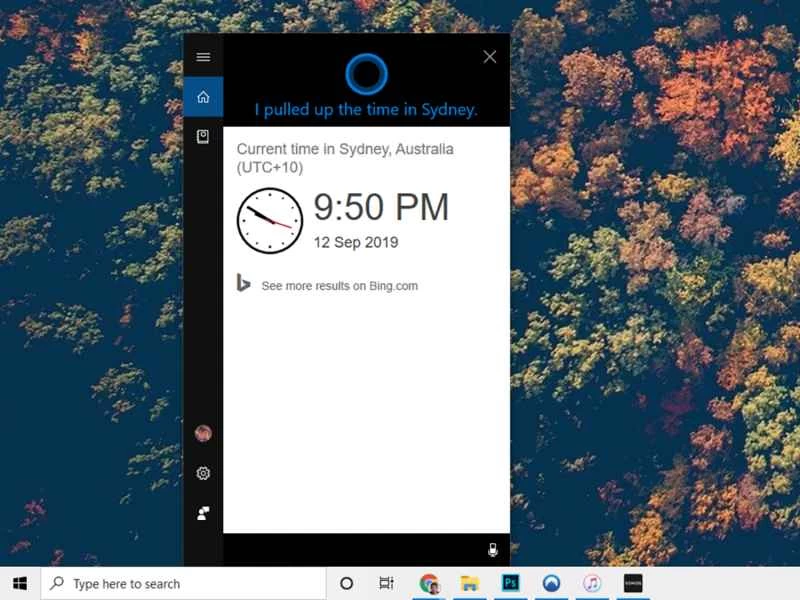This screenshot has height=600, width=800.
Task: Expand the Cortana hamburger menu
Action: pyautogui.click(x=203, y=57)
